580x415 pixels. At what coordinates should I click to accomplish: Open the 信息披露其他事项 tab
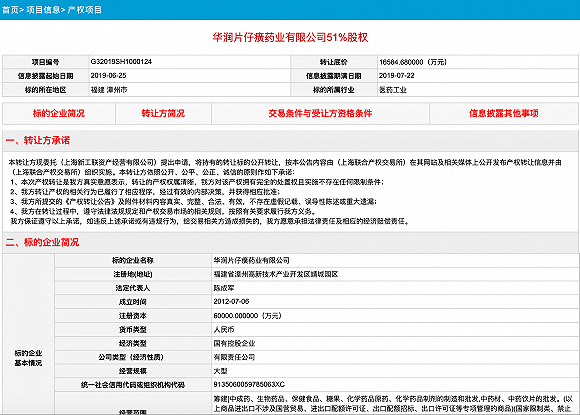coord(504,113)
